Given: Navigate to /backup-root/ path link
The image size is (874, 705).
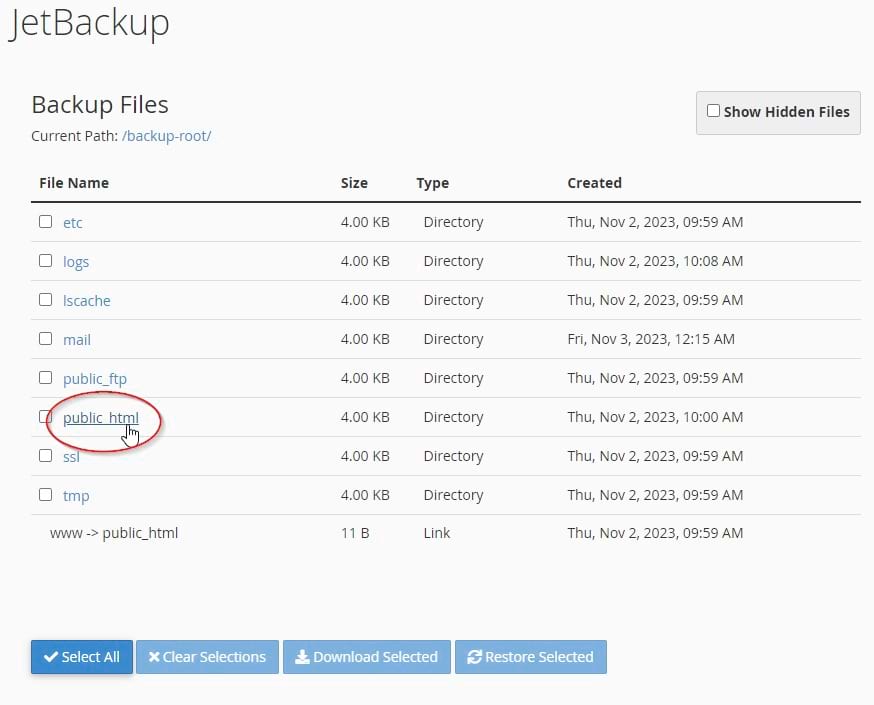Looking at the screenshot, I should (166, 136).
